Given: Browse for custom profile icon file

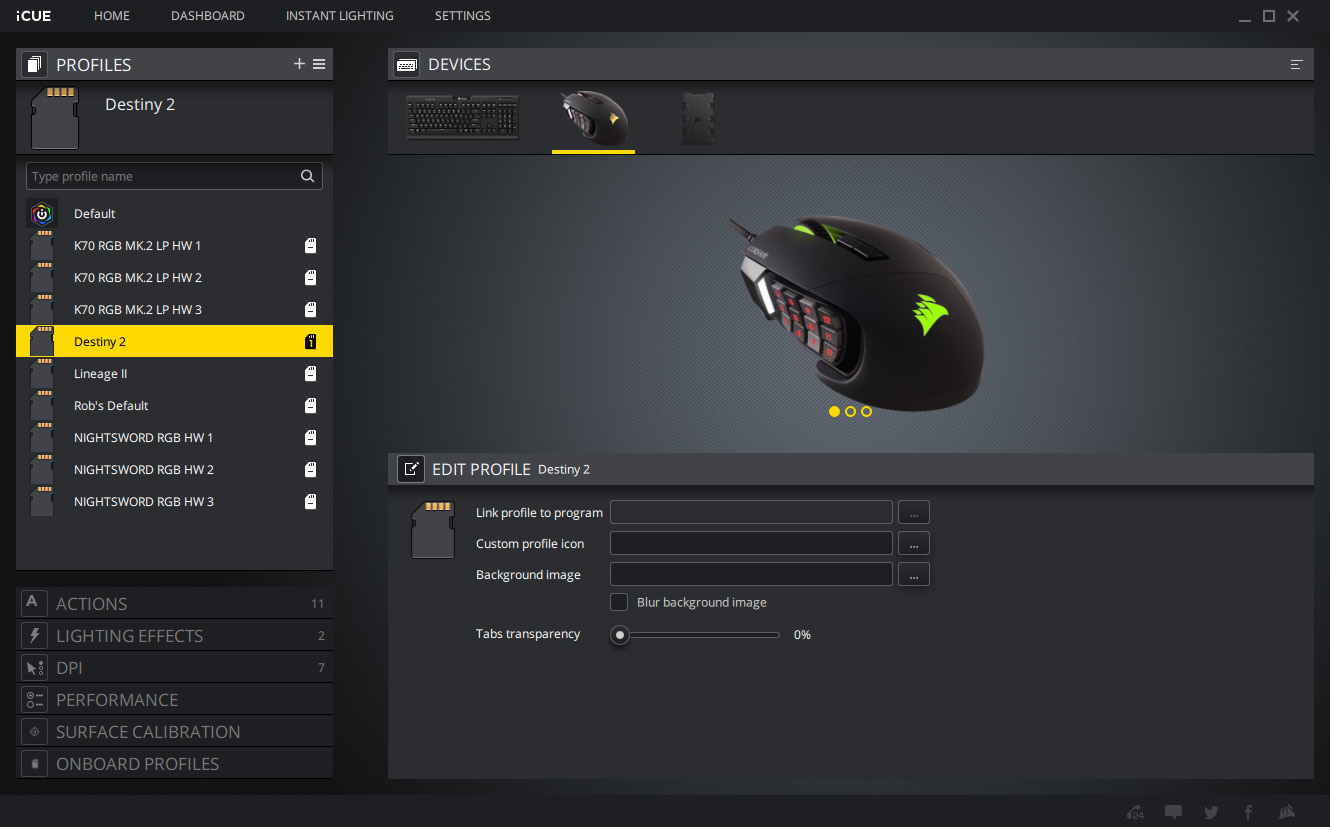Looking at the screenshot, I should (914, 543).
